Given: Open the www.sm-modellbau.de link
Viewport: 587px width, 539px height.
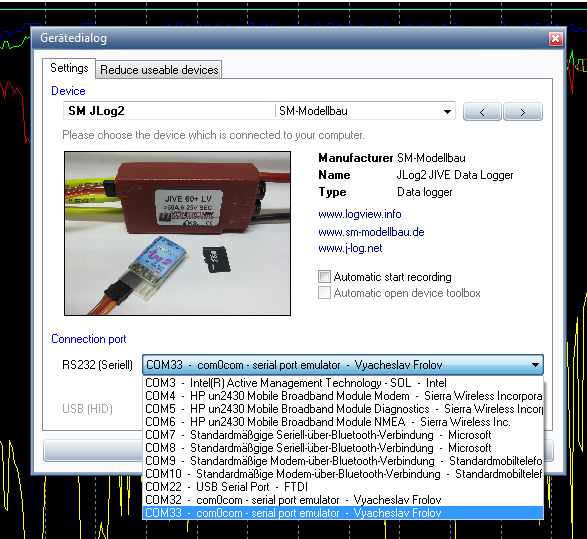Looking at the screenshot, I should tap(371, 232).
